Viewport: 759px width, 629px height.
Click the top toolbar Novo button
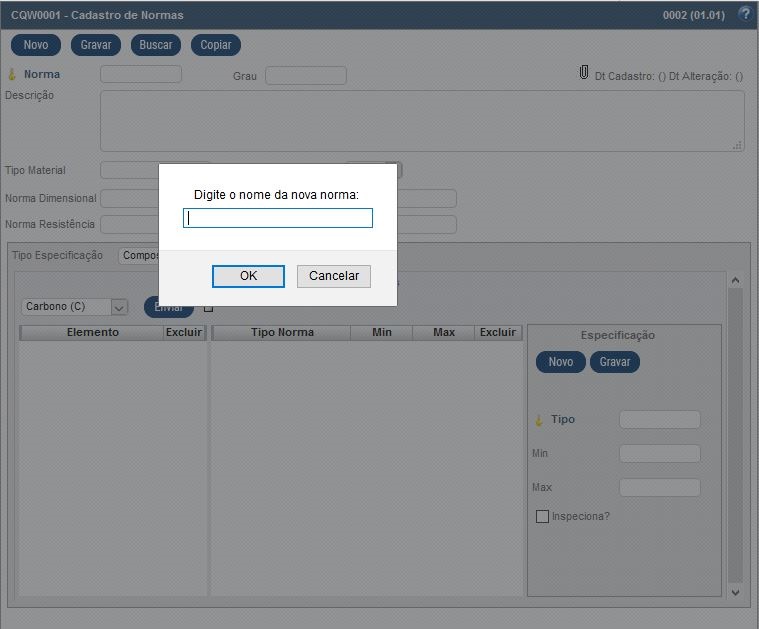point(36,45)
